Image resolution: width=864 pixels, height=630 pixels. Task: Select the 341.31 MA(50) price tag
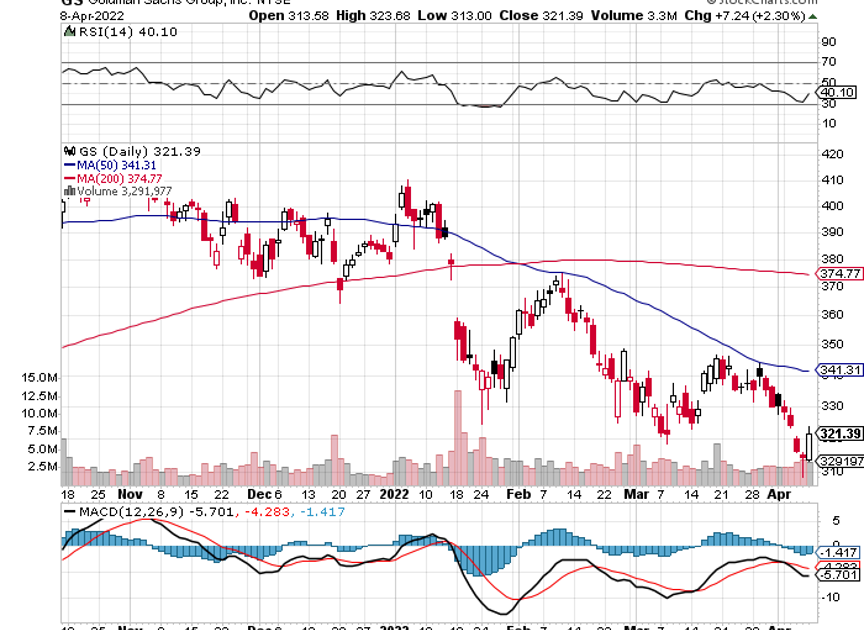[838, 370]
